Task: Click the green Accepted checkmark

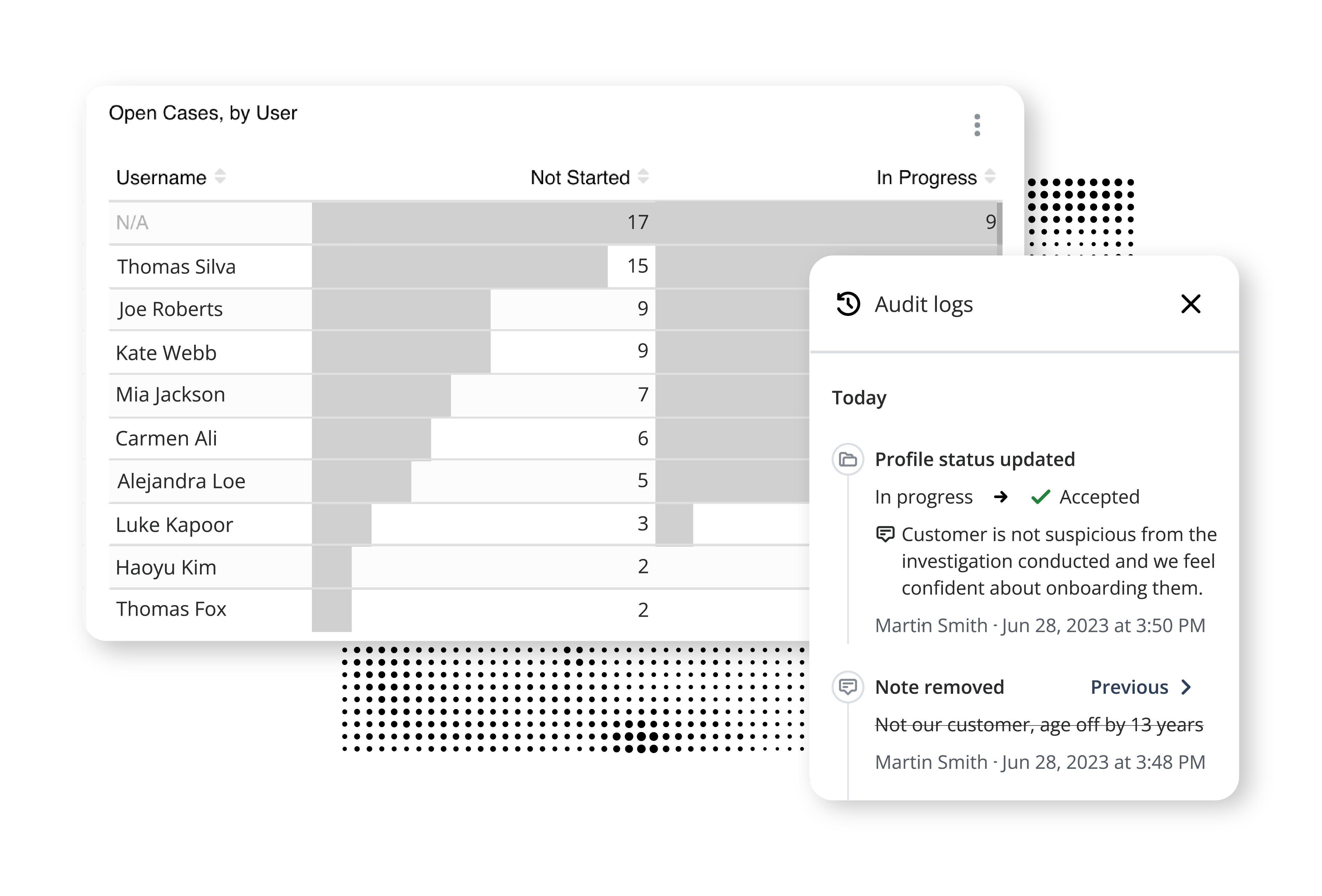Action: pyautogui.click(x=1040, y=497)
